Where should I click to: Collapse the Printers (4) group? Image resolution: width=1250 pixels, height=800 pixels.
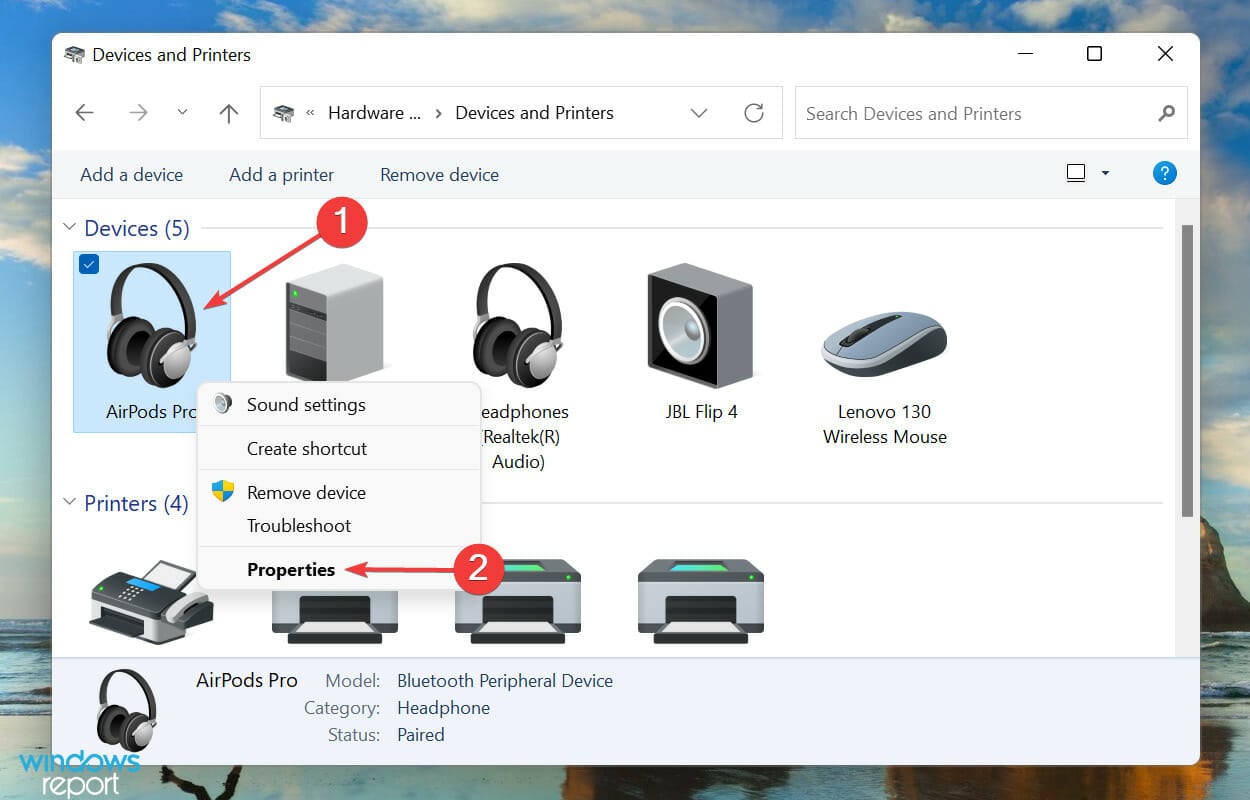coord(69,503)
